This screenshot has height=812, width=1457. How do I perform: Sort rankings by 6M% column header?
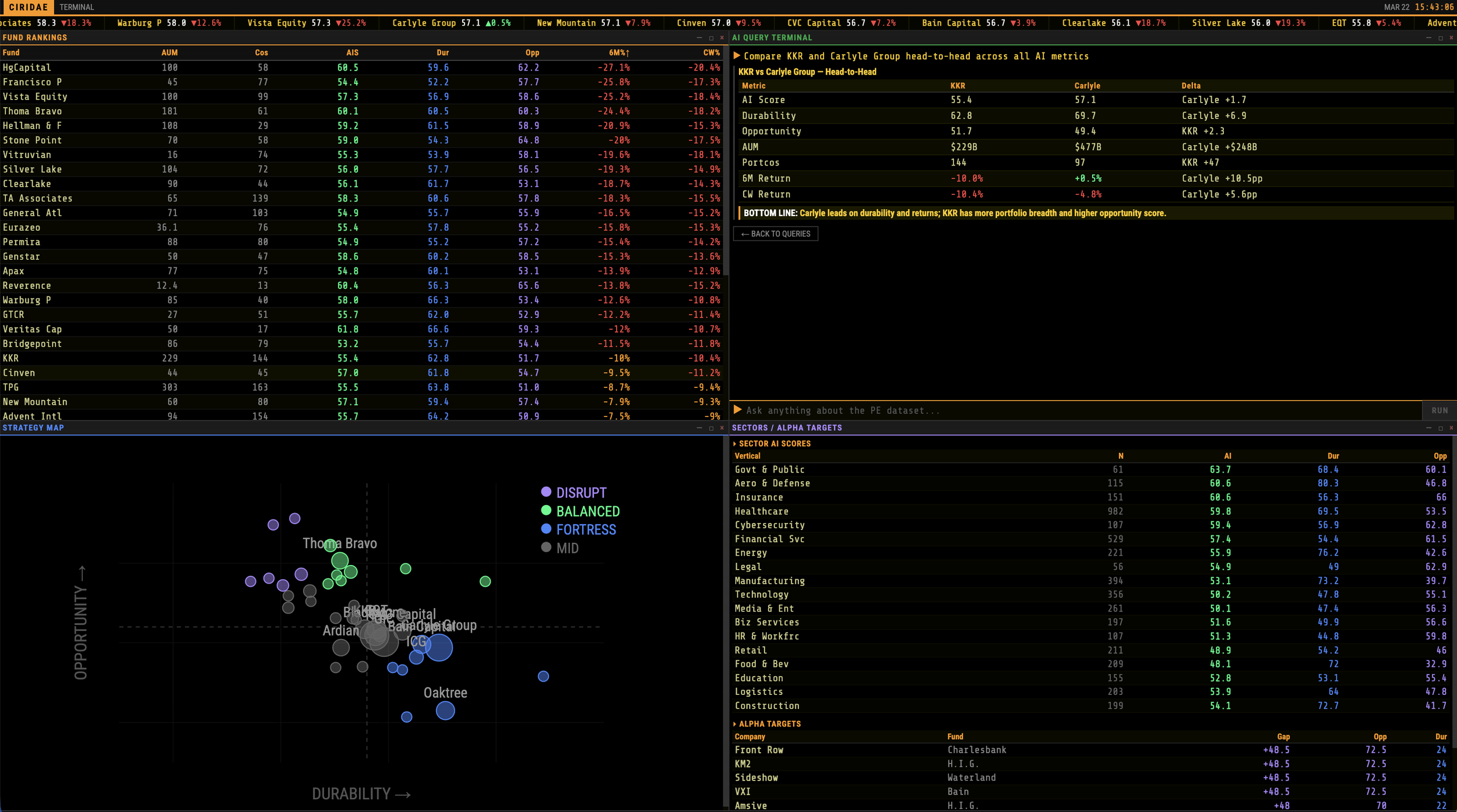pos(618,52)
